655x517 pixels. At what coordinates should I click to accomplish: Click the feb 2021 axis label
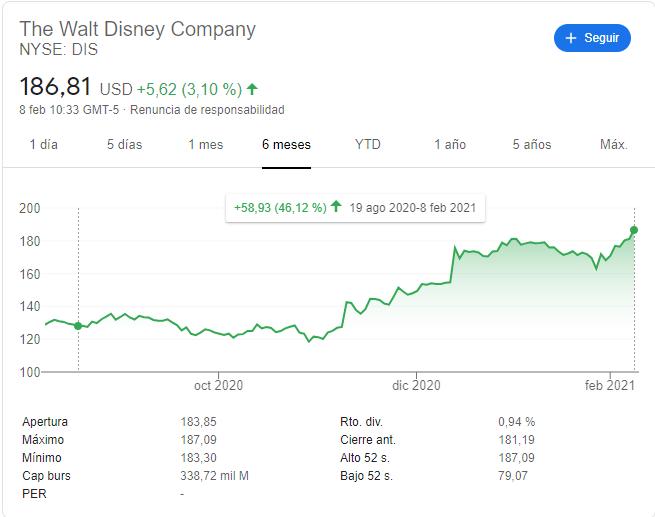(609, 385)
